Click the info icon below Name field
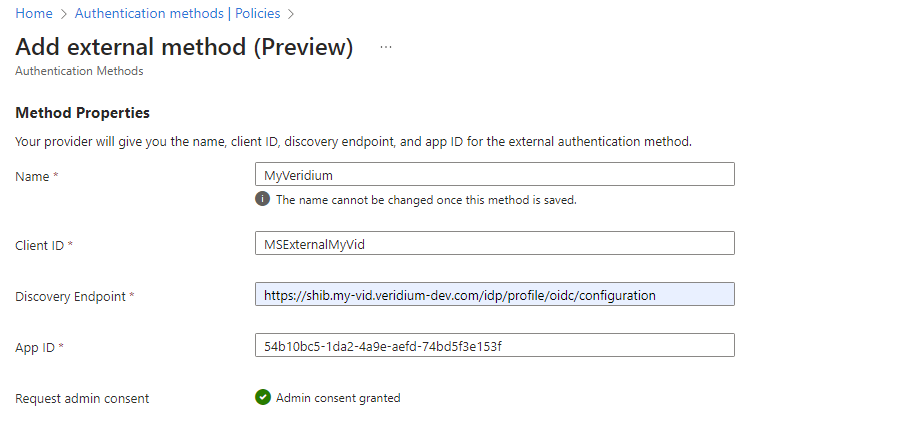 click(x=263, y=199)
